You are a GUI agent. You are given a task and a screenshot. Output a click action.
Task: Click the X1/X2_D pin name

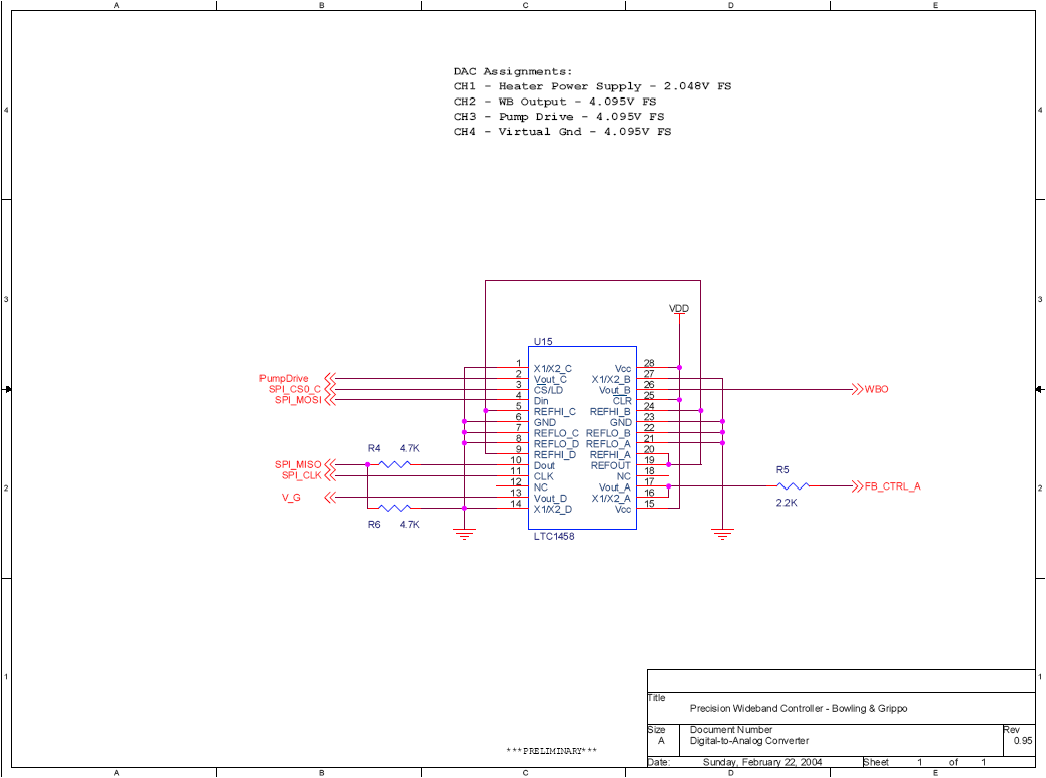[552, 509]
